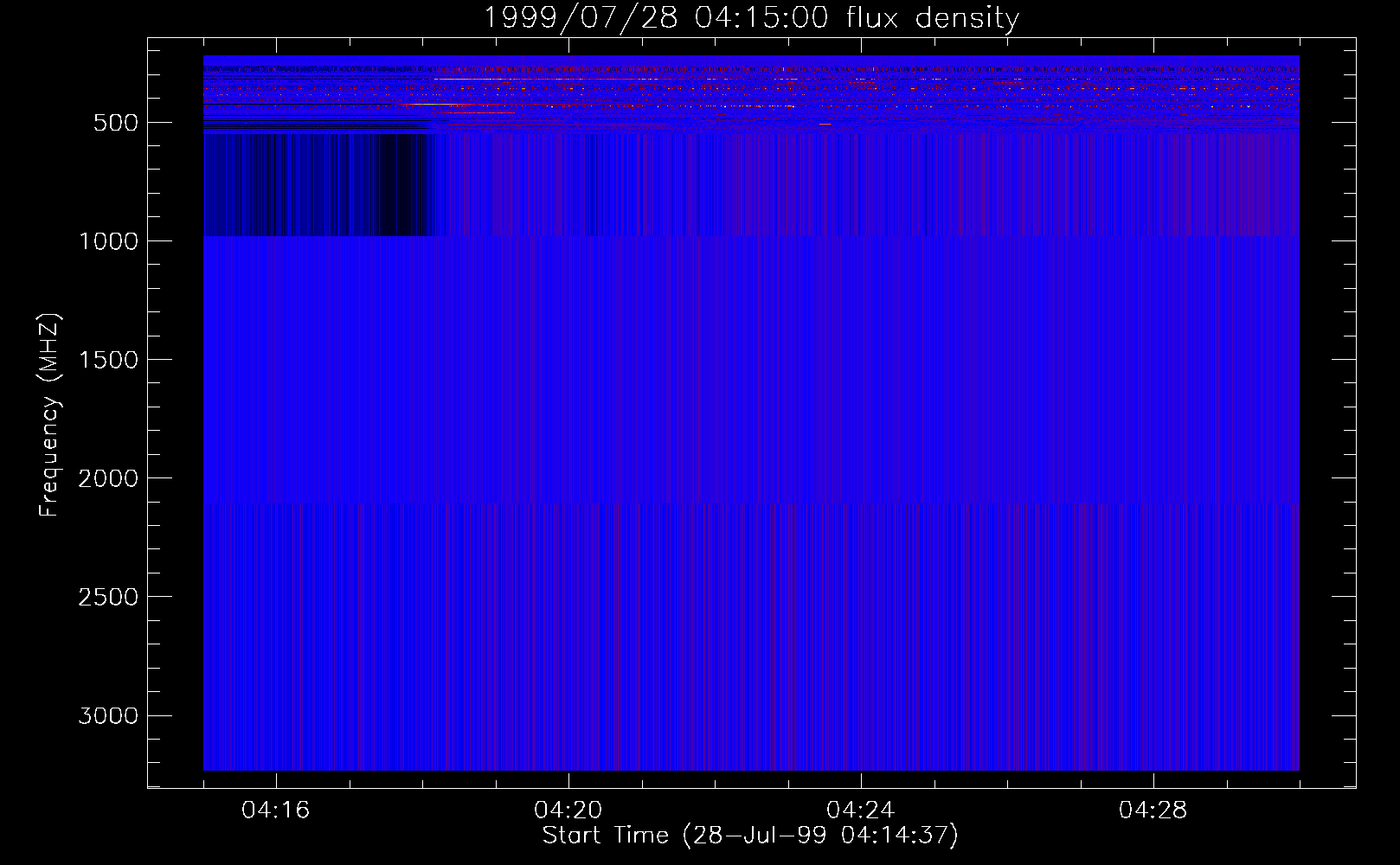Click the 3000 frequency tick label
Viewport: 1400px width, 865px height.
point(108,715)
